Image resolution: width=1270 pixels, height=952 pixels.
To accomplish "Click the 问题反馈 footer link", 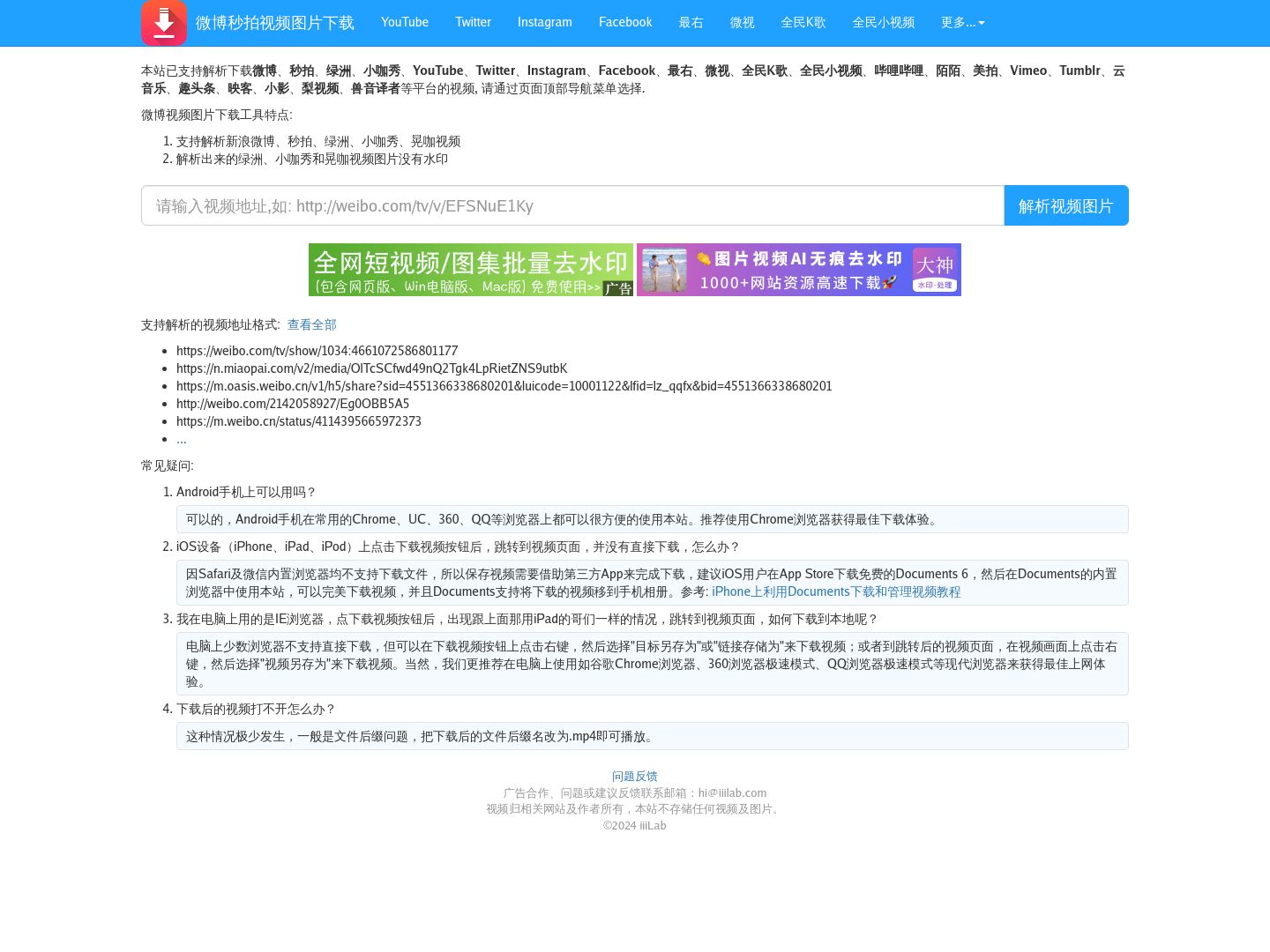I will (x=635, y=776).
